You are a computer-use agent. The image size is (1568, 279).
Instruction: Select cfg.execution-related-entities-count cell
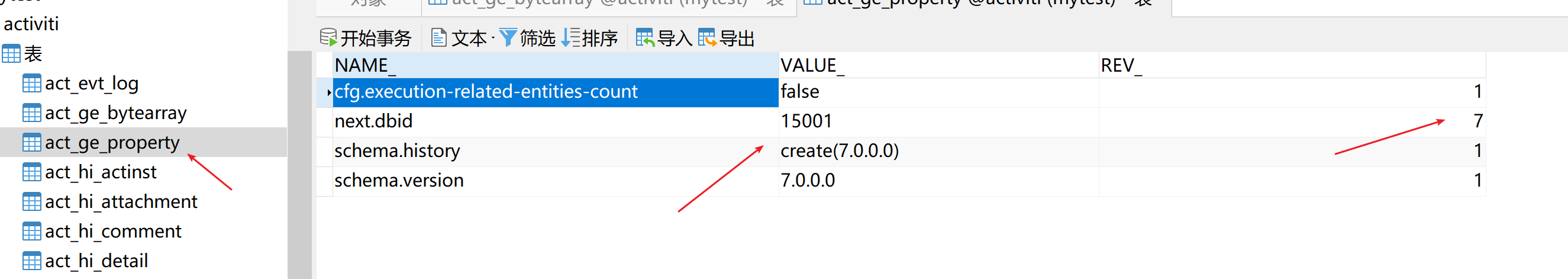point(556,92)
